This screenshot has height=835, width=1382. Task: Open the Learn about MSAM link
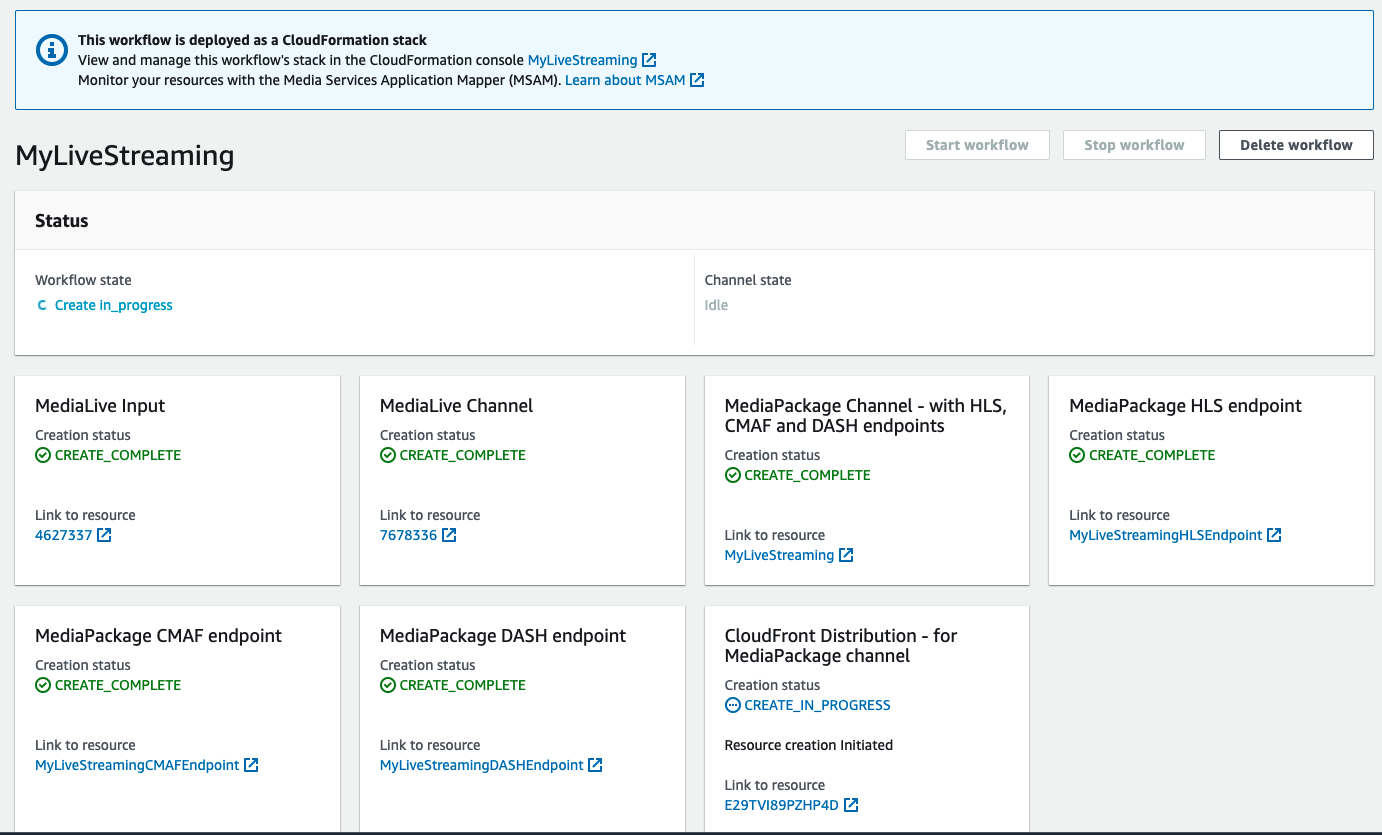pos(625,80)
